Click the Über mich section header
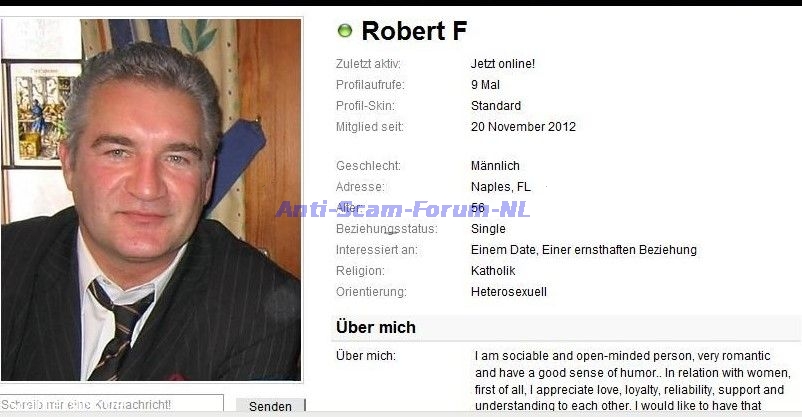This screenshot has width=802, height=417. tap(376, 327)
